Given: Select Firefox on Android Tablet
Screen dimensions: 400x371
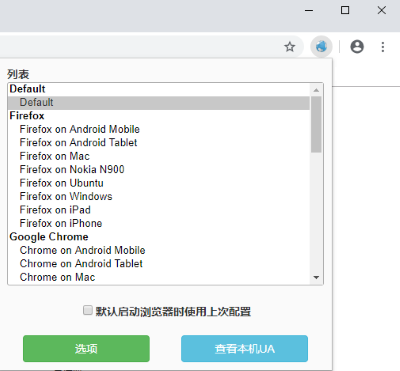Looking at the screenshot, I should pos(159,143).
